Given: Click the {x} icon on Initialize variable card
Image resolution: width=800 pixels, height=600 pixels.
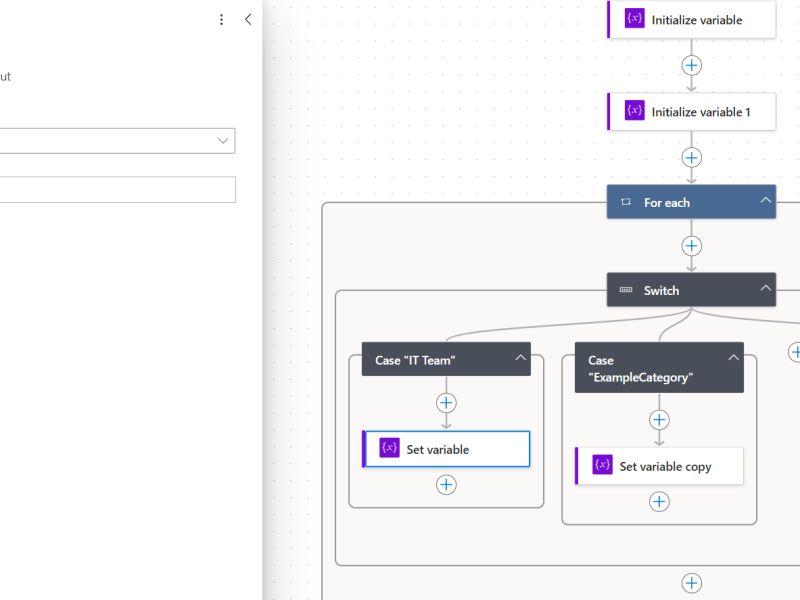Looking at the screenshot, I should 634,19.
